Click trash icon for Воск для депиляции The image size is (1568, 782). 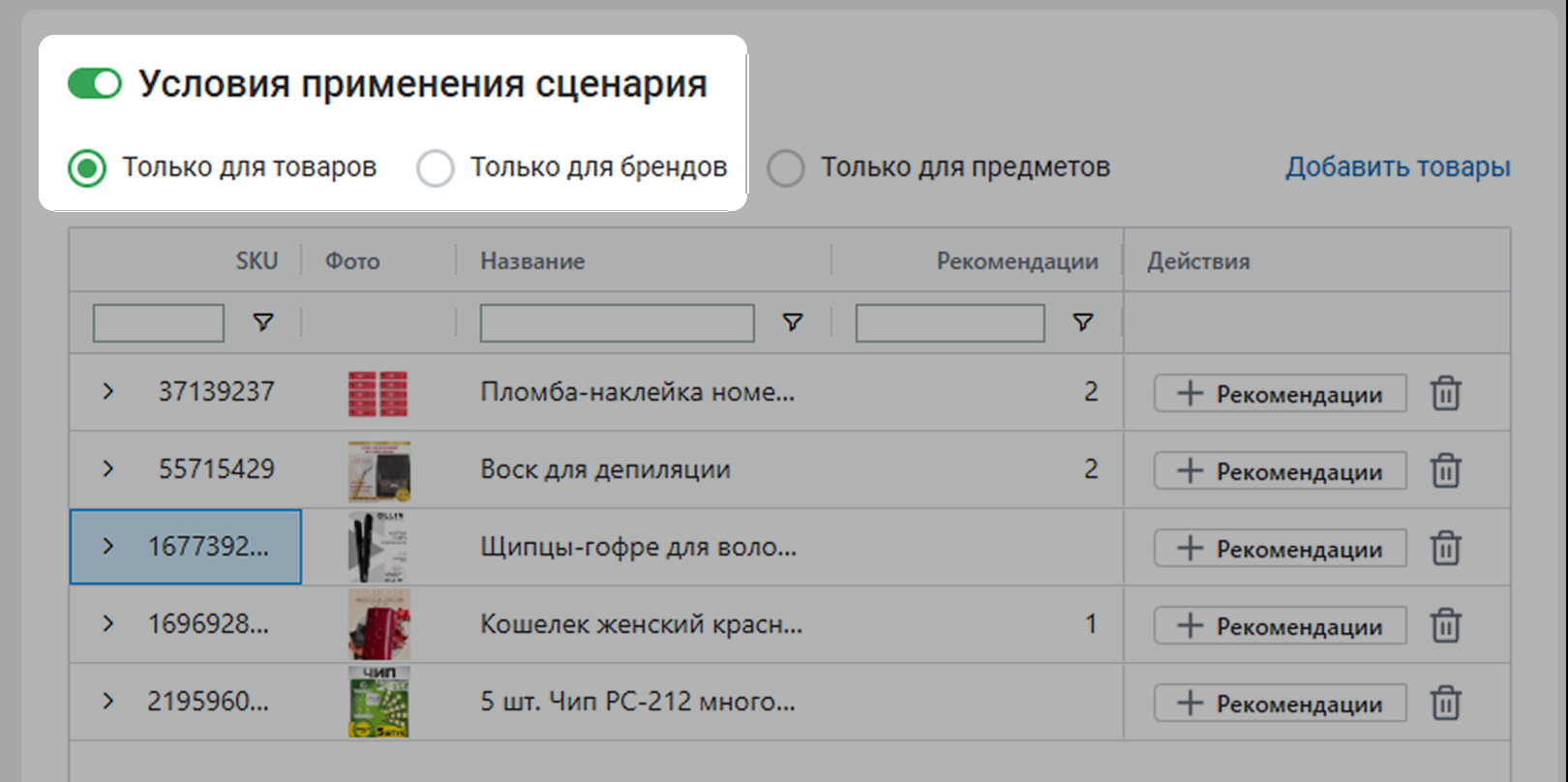point(1446,470)
